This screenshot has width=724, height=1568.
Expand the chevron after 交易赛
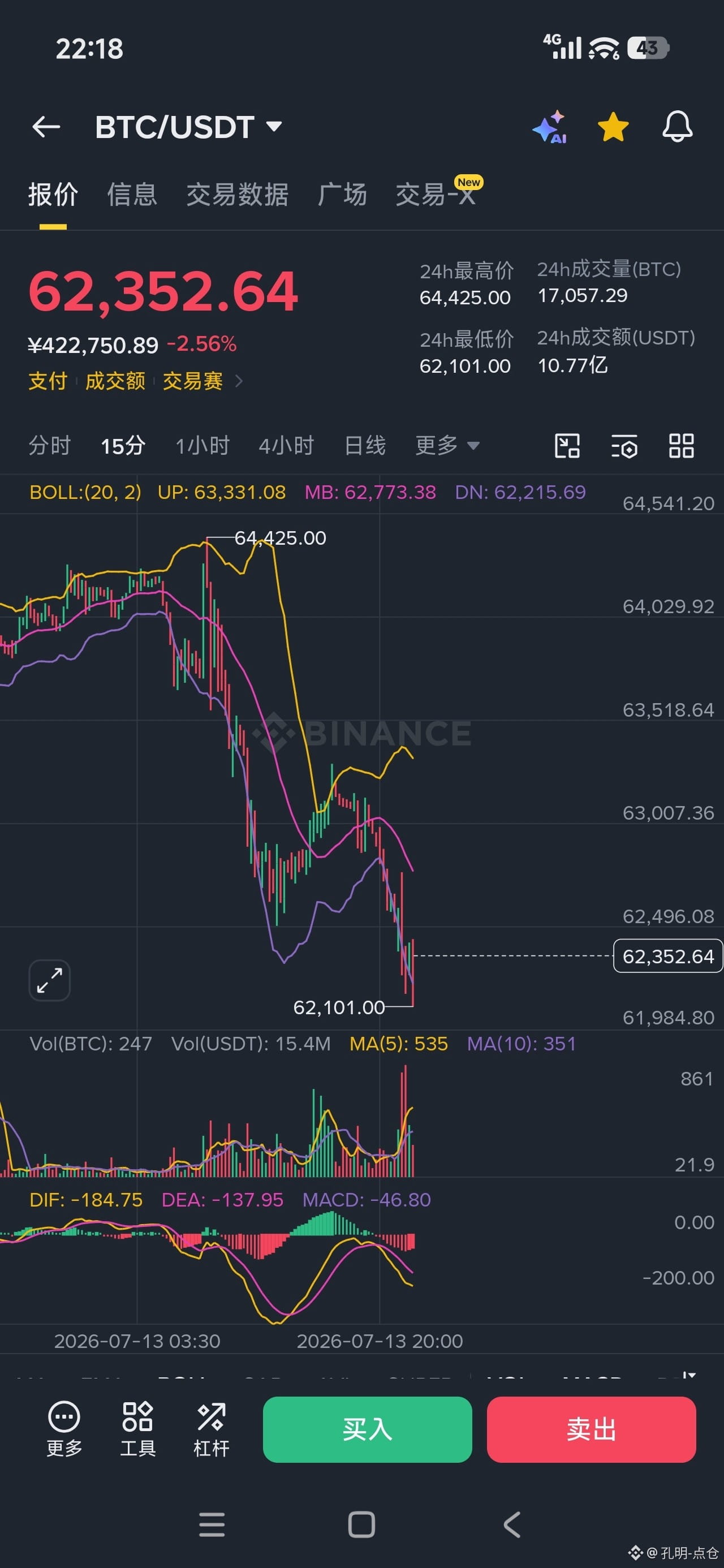pyautogui.click(x=239, y=381)
